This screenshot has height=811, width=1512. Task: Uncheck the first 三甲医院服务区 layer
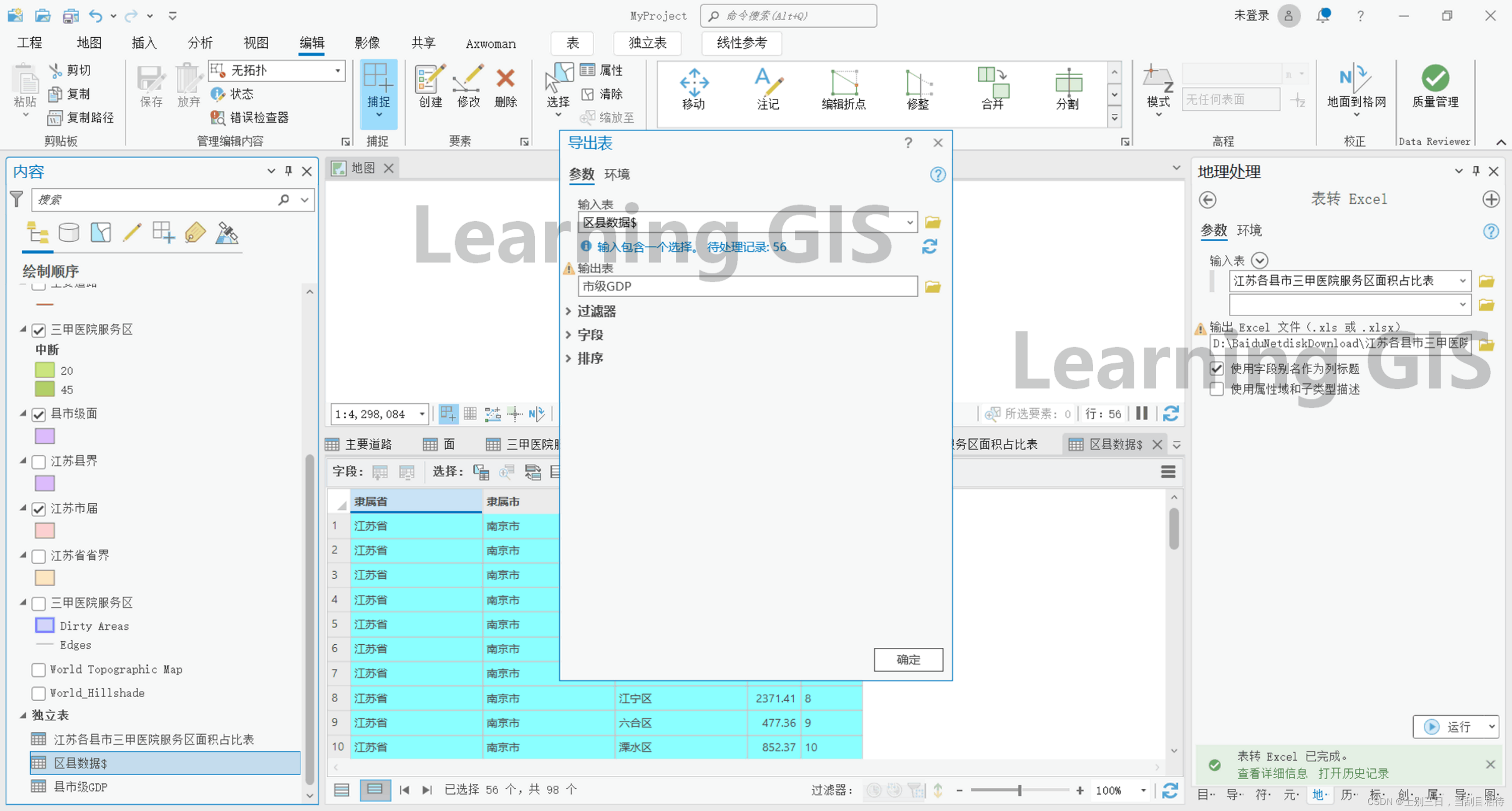(39, 330)
